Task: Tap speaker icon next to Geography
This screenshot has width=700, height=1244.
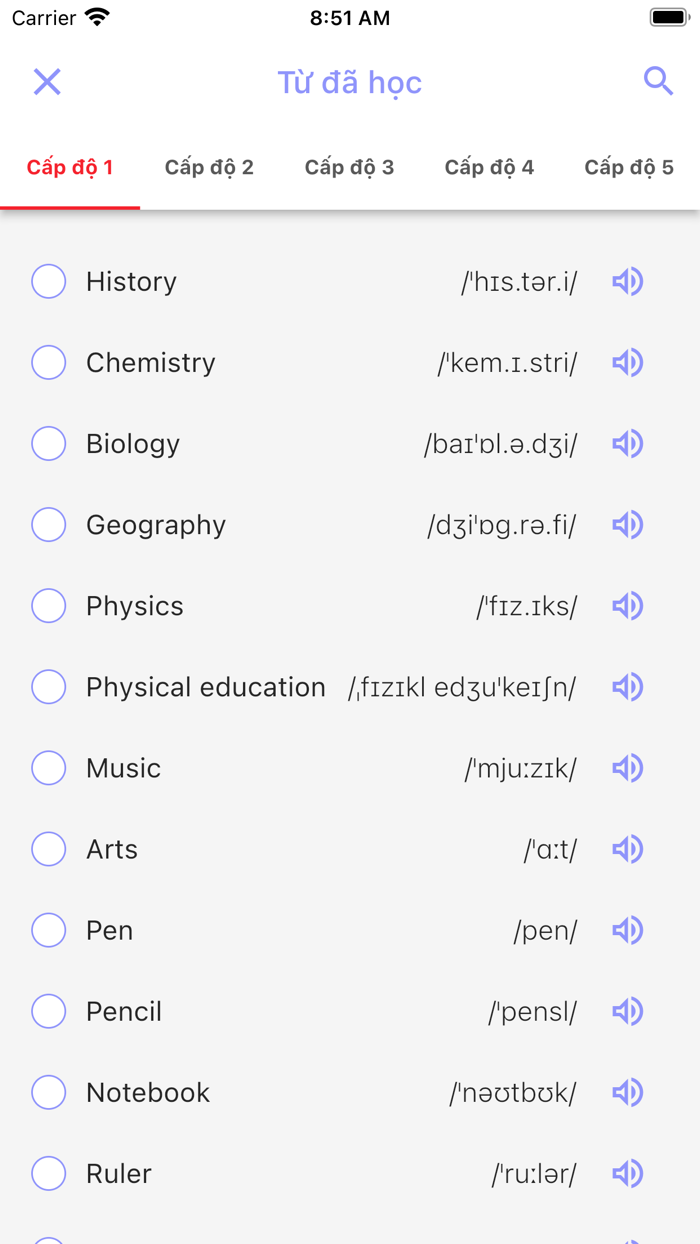Action: 627,525
